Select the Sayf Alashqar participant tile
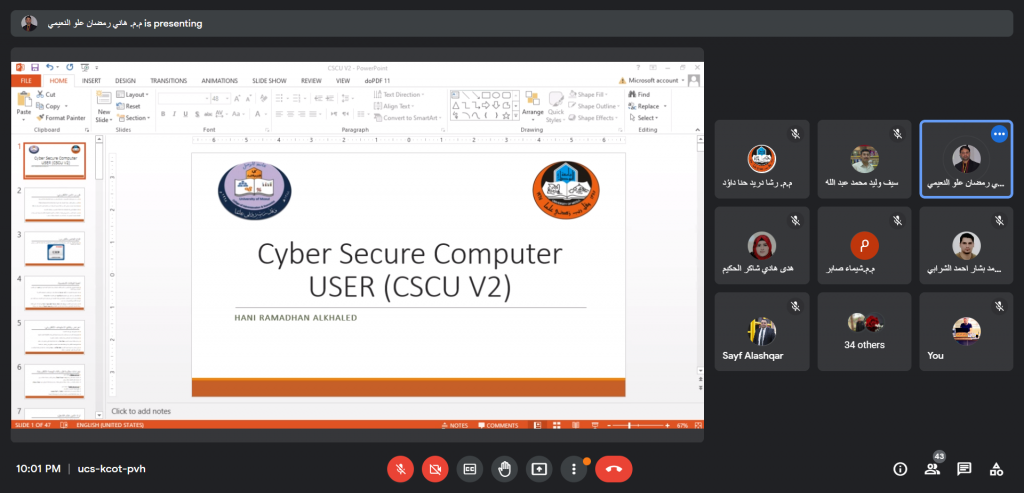The width and height of the screenshot is (1024, 493). 761,331
